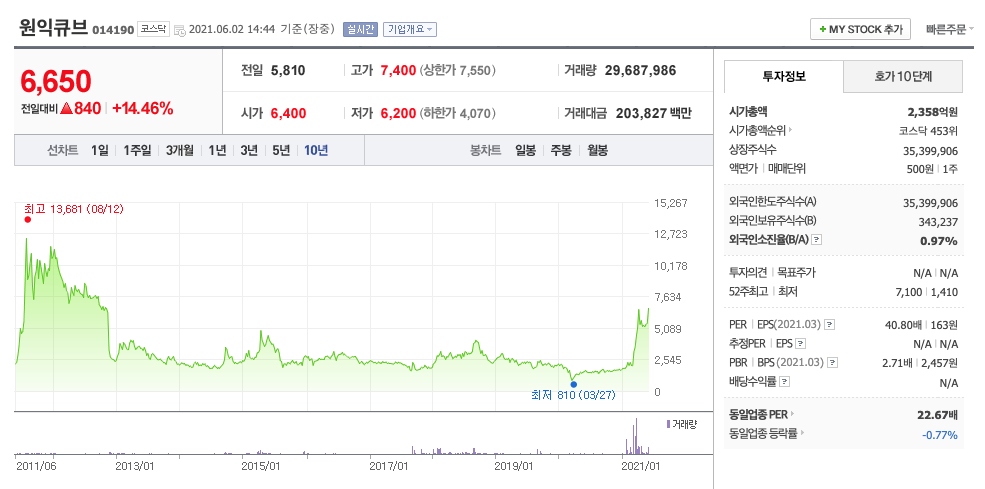The image size is (985, 489).
Task: Select the 10년 line chart period
Action: click(316, 151)
